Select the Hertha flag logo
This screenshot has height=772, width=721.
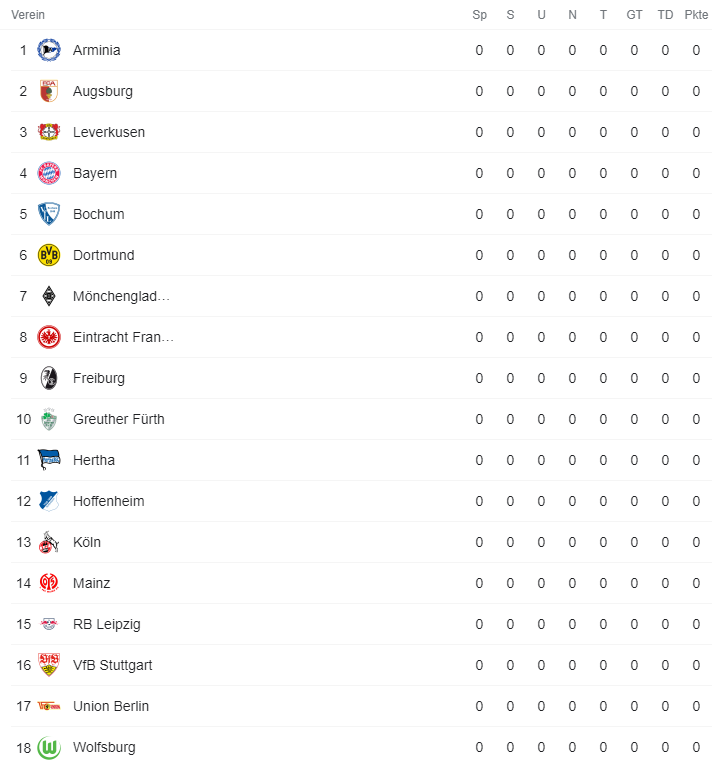tap(48, 460)
